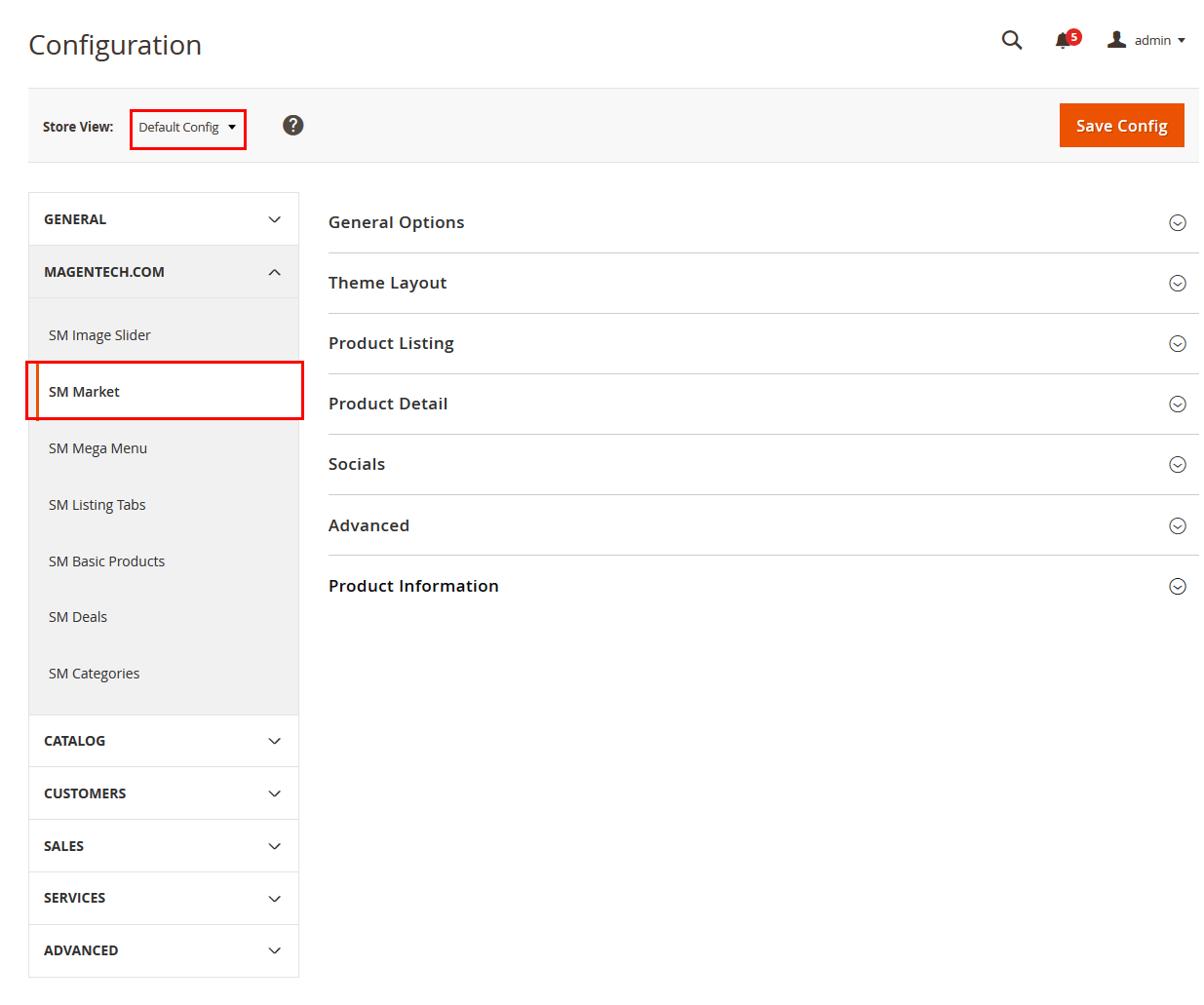Click Product Listing expand circle icon
The image size is (1204, 1005).
pos(1177,344)
